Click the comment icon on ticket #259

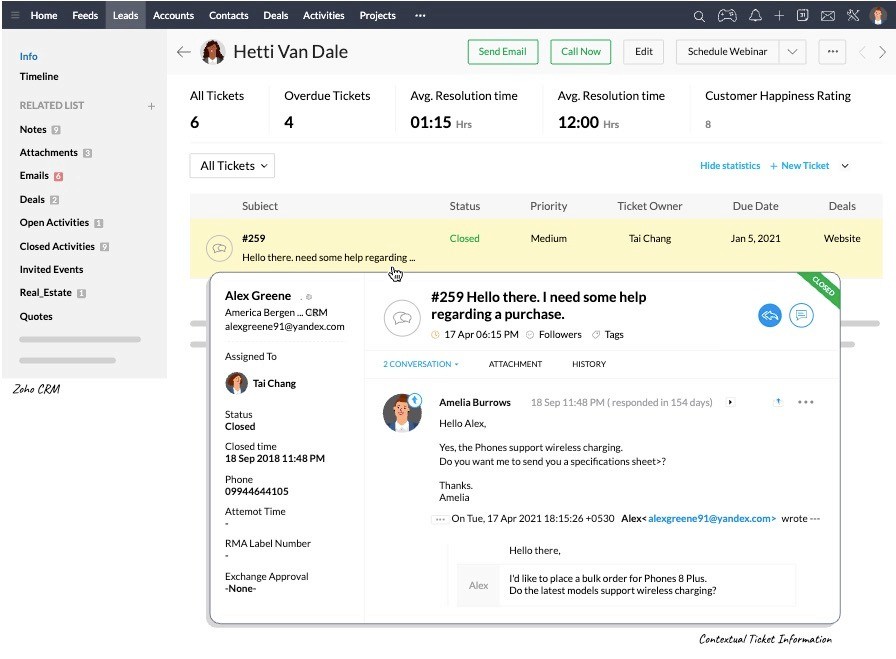(801, 315)
